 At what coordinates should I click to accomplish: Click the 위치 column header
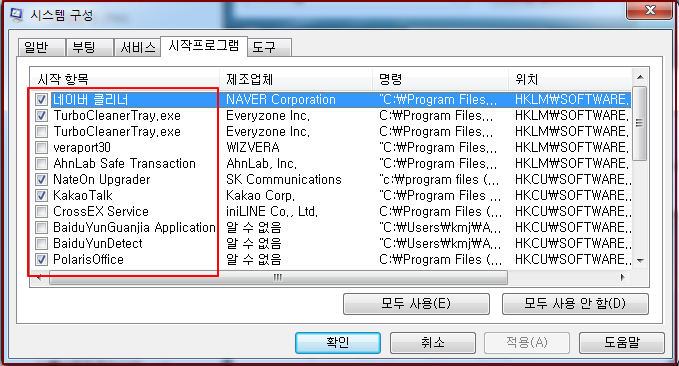click(569, 79)
